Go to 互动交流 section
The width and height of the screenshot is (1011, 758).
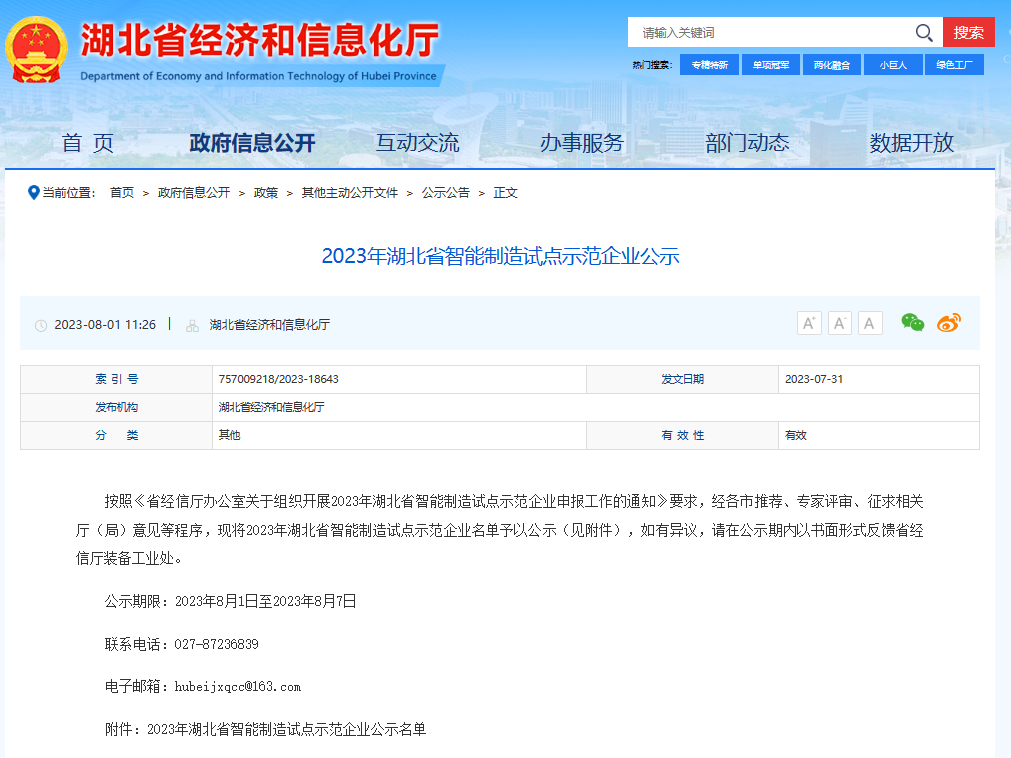417,143
